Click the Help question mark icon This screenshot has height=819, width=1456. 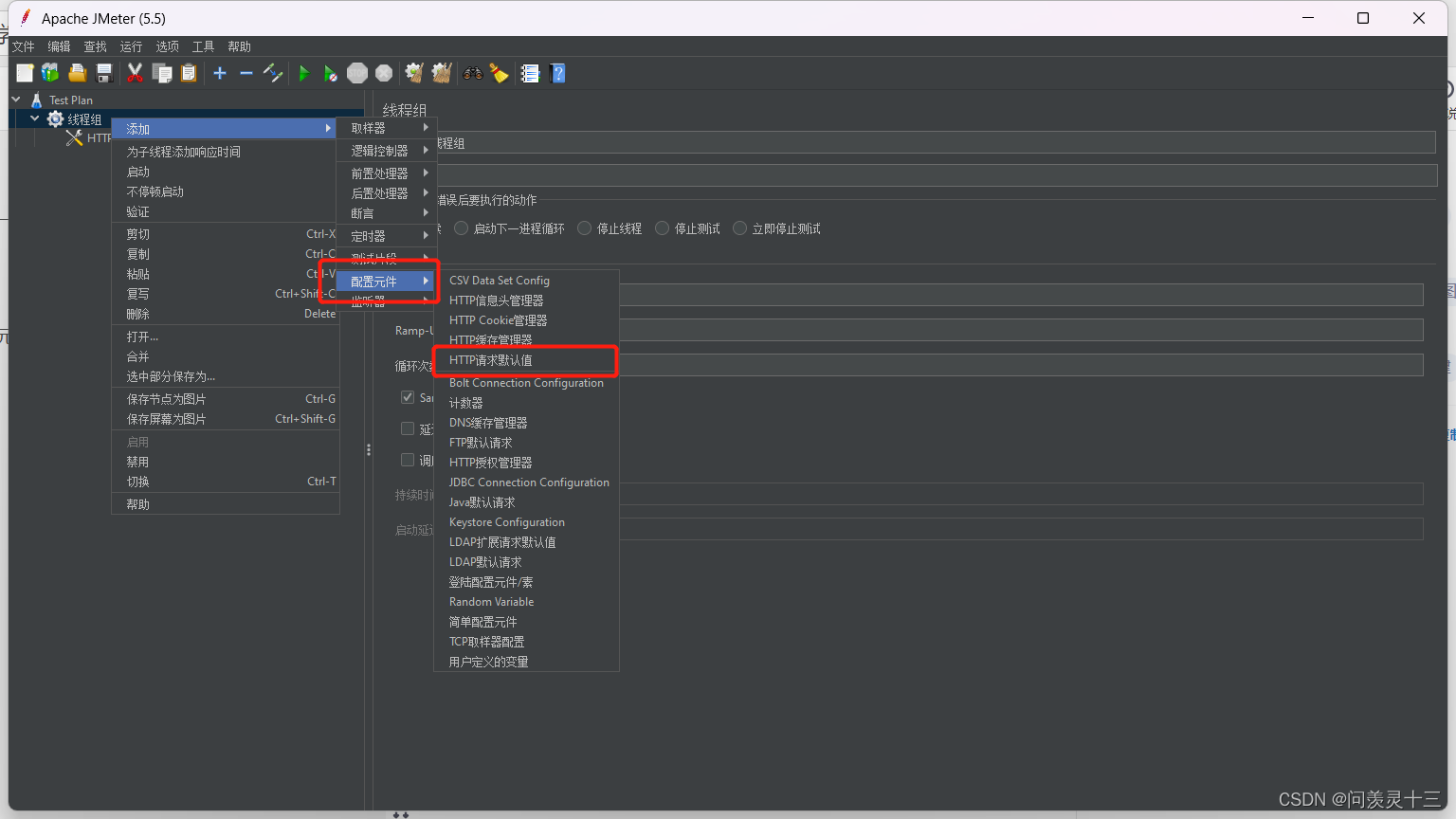click(x=557, y=73)
